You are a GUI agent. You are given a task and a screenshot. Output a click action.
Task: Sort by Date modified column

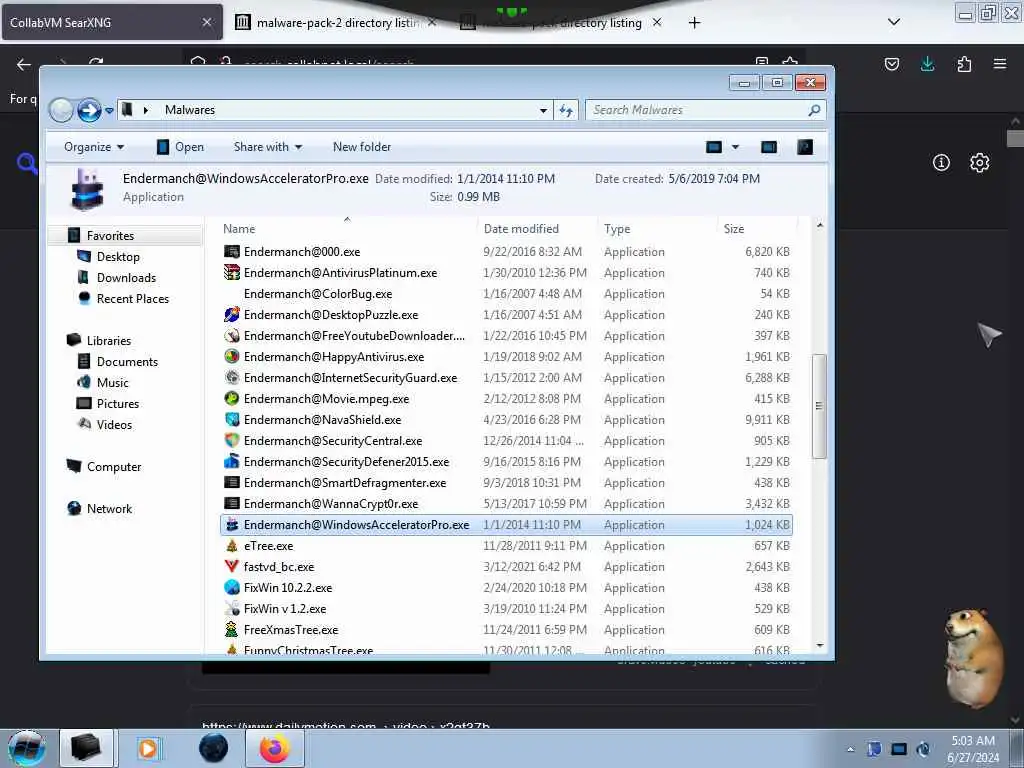coord(537,229)
